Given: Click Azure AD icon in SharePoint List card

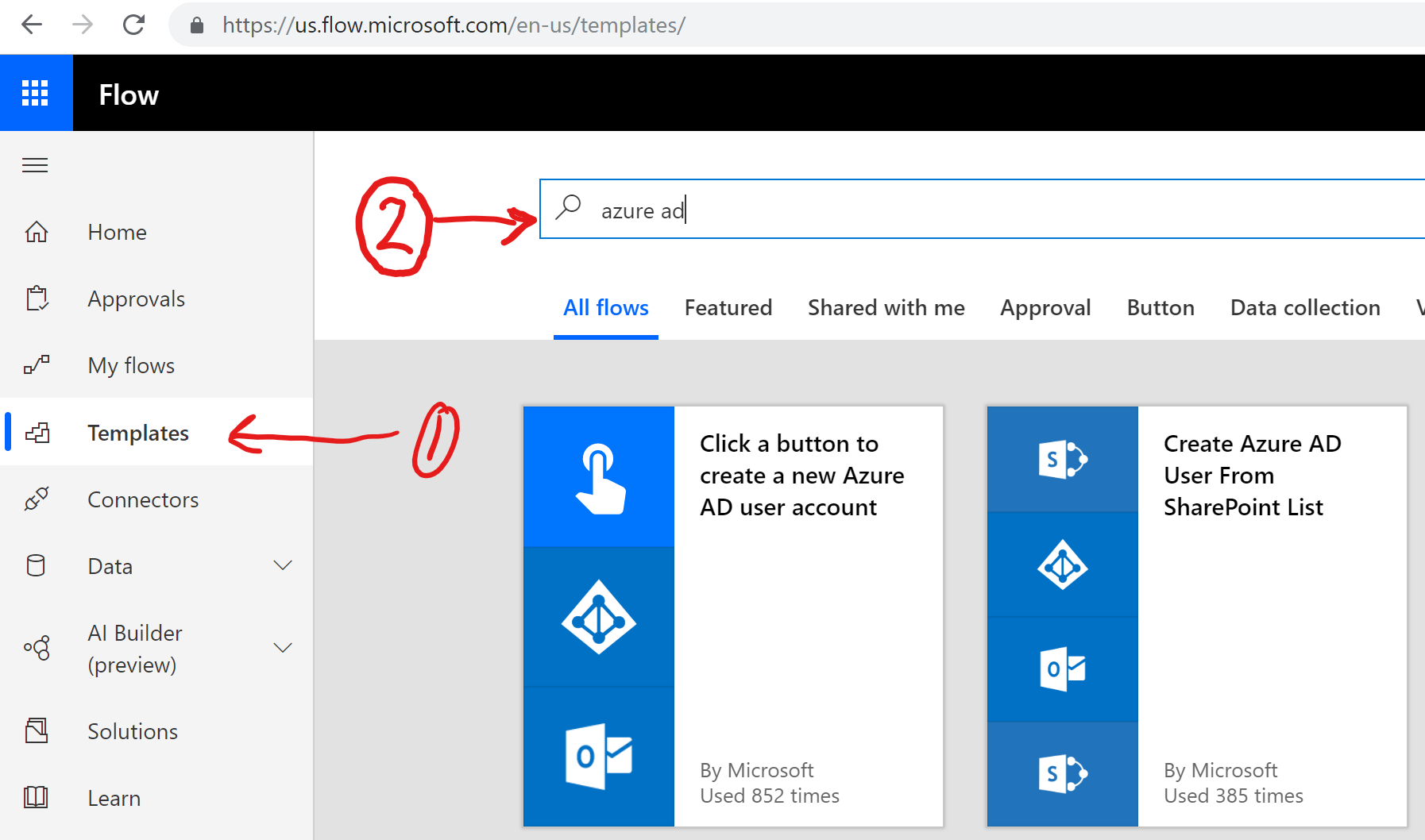Looking at the screenshot, I should (x=1063, y=564).
